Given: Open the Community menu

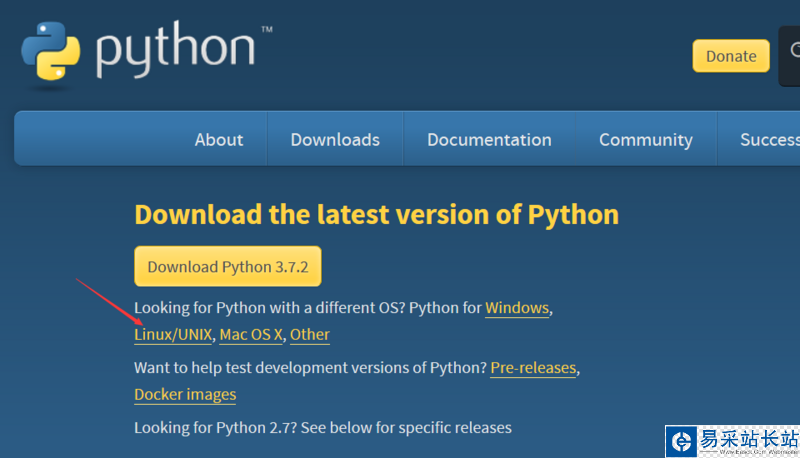Looking at the screenshot, I should coord(645,140).
